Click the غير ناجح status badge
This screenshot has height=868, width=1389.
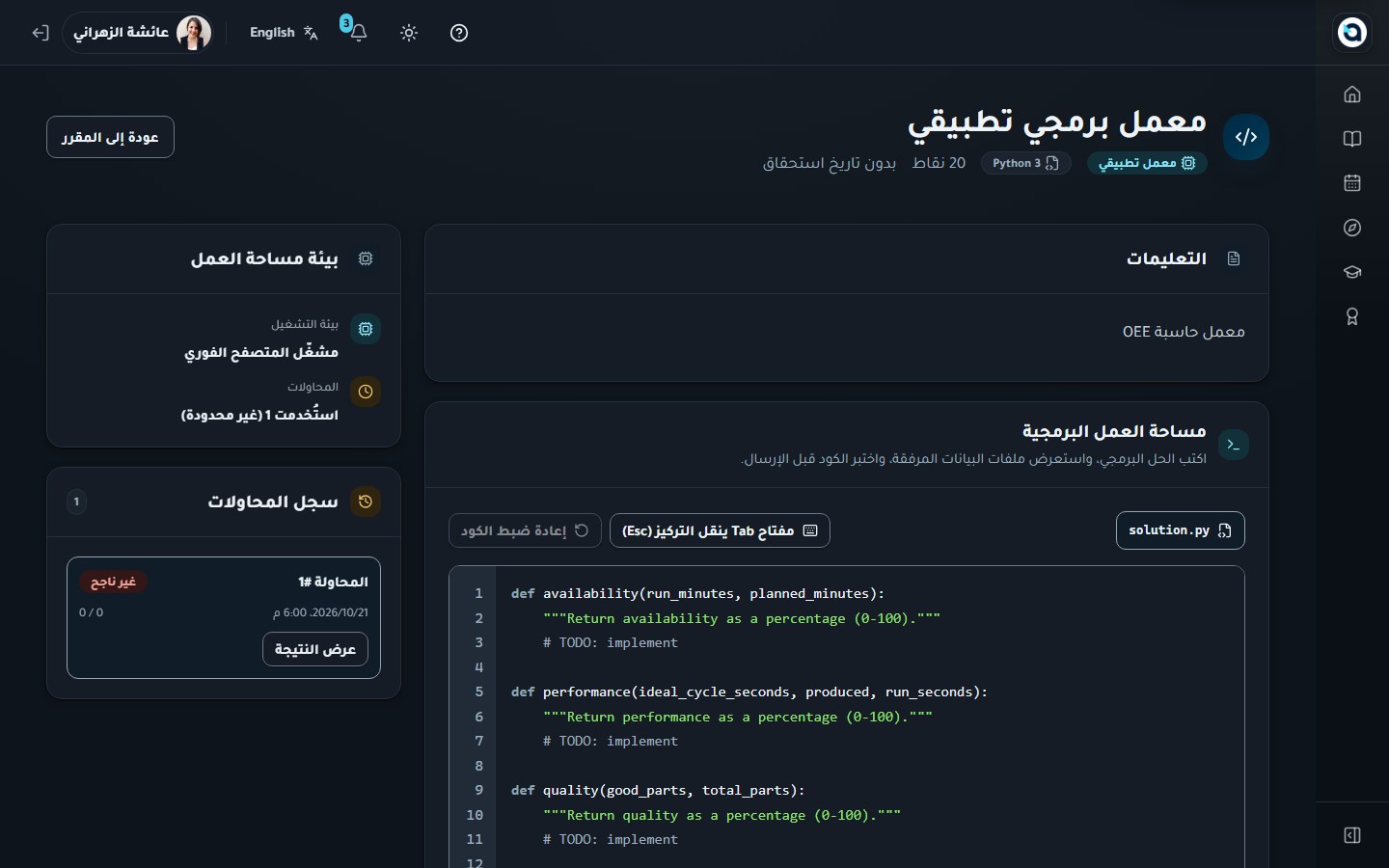113,582
